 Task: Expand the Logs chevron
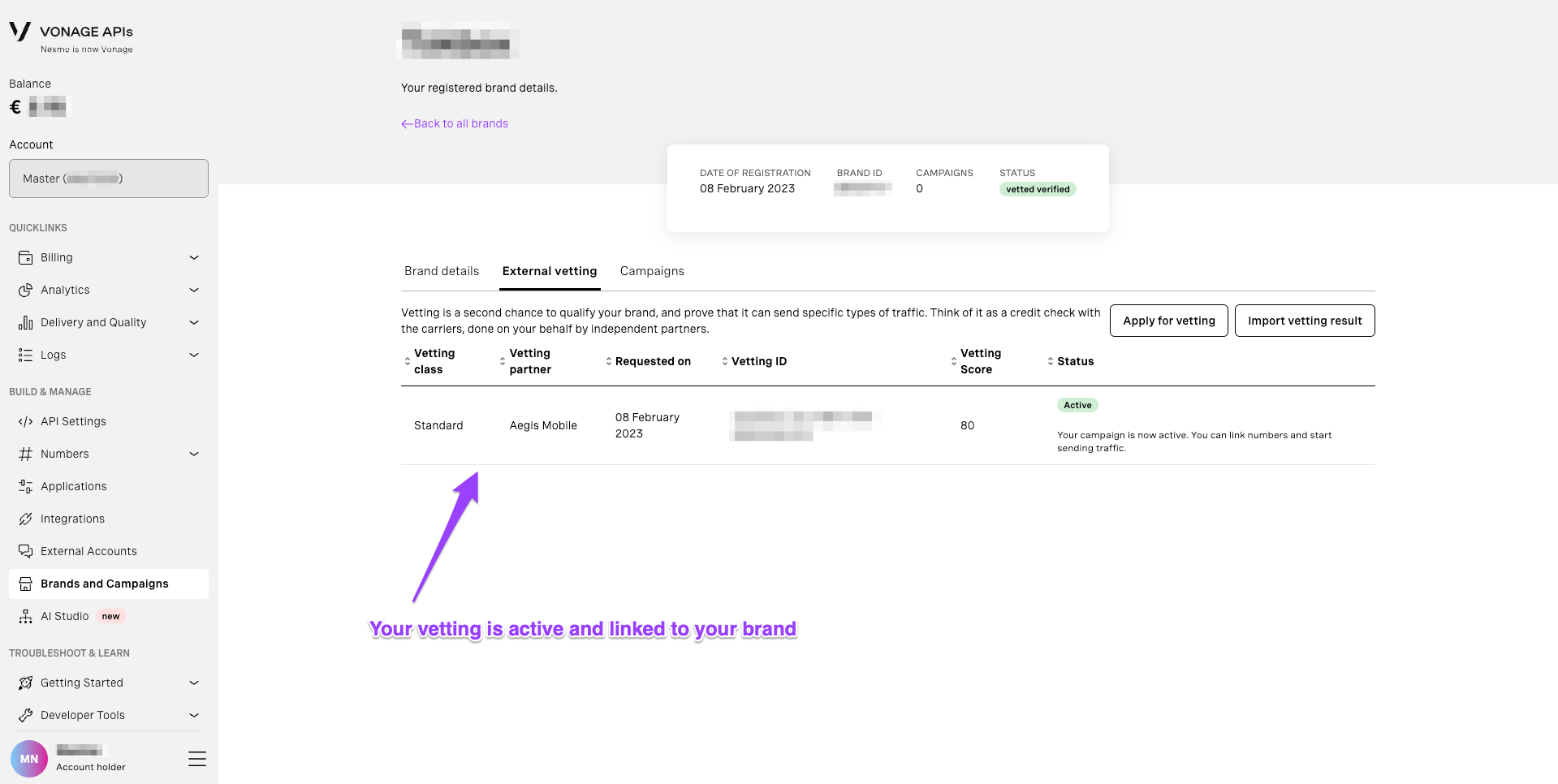pyautogui.click(x=194, y=355)
